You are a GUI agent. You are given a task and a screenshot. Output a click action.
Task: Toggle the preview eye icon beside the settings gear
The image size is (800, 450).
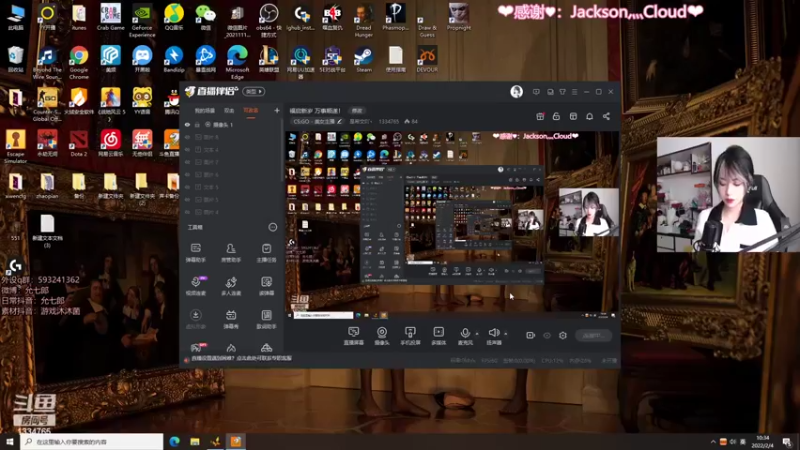[x=547, y=335]
